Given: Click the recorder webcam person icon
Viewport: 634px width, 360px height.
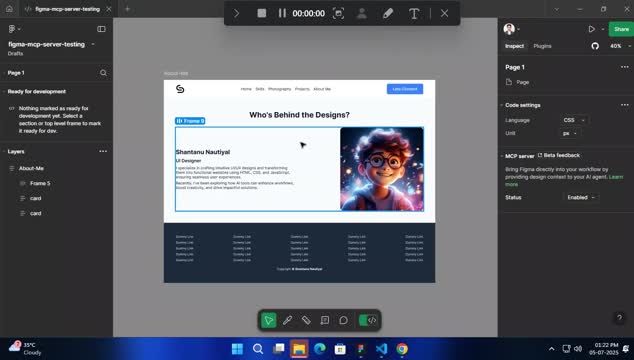Looking at the screenshot, I should (x=362, y=13).
